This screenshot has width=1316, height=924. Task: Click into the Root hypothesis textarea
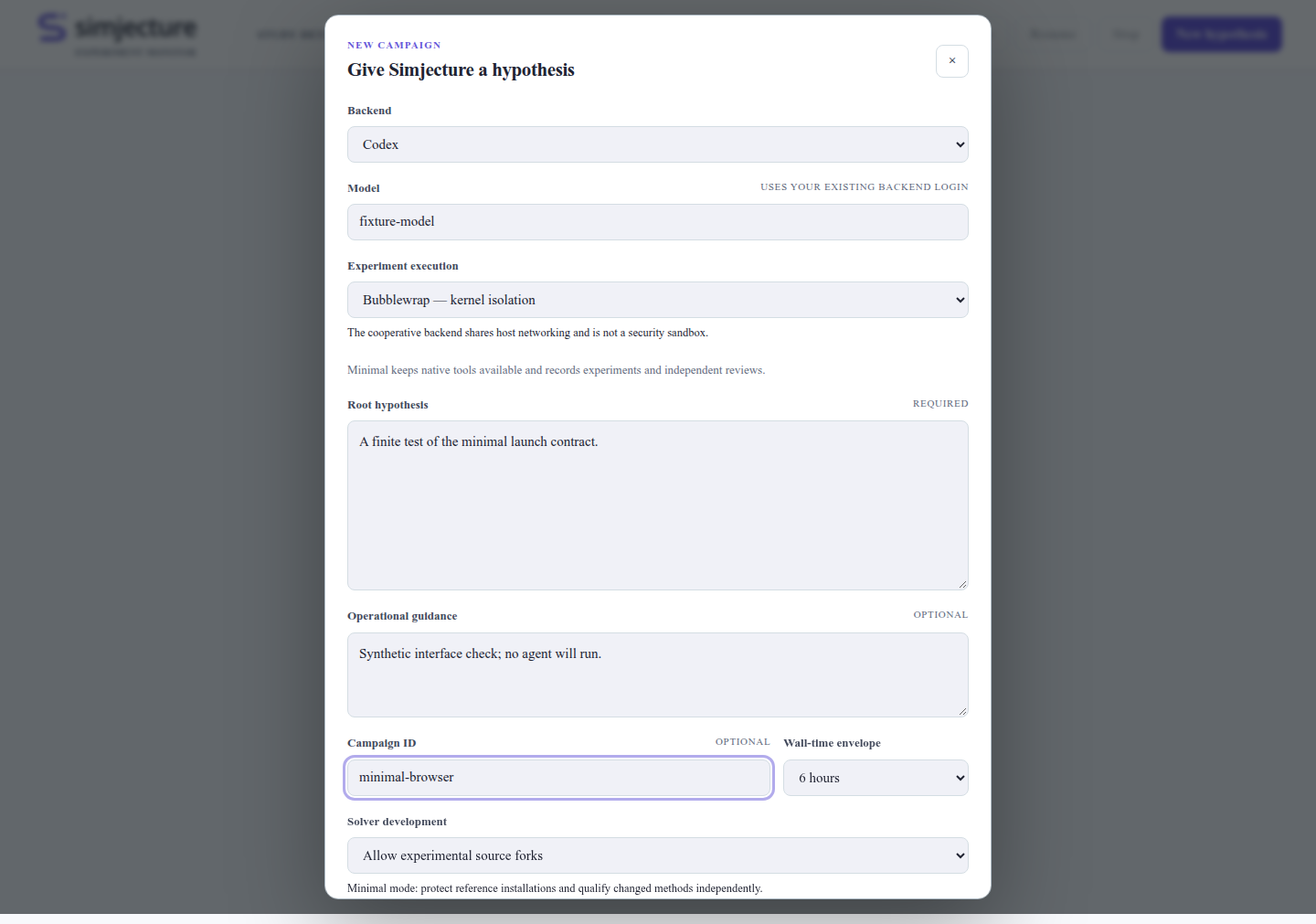[658, 505]
